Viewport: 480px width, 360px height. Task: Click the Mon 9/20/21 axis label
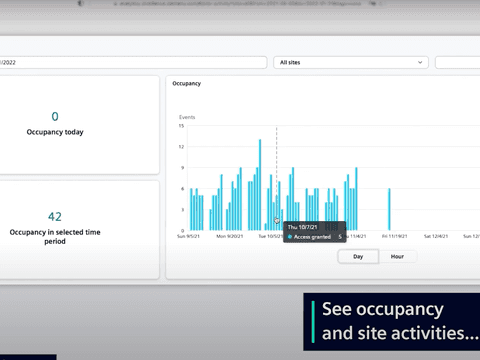coord(230,236)
